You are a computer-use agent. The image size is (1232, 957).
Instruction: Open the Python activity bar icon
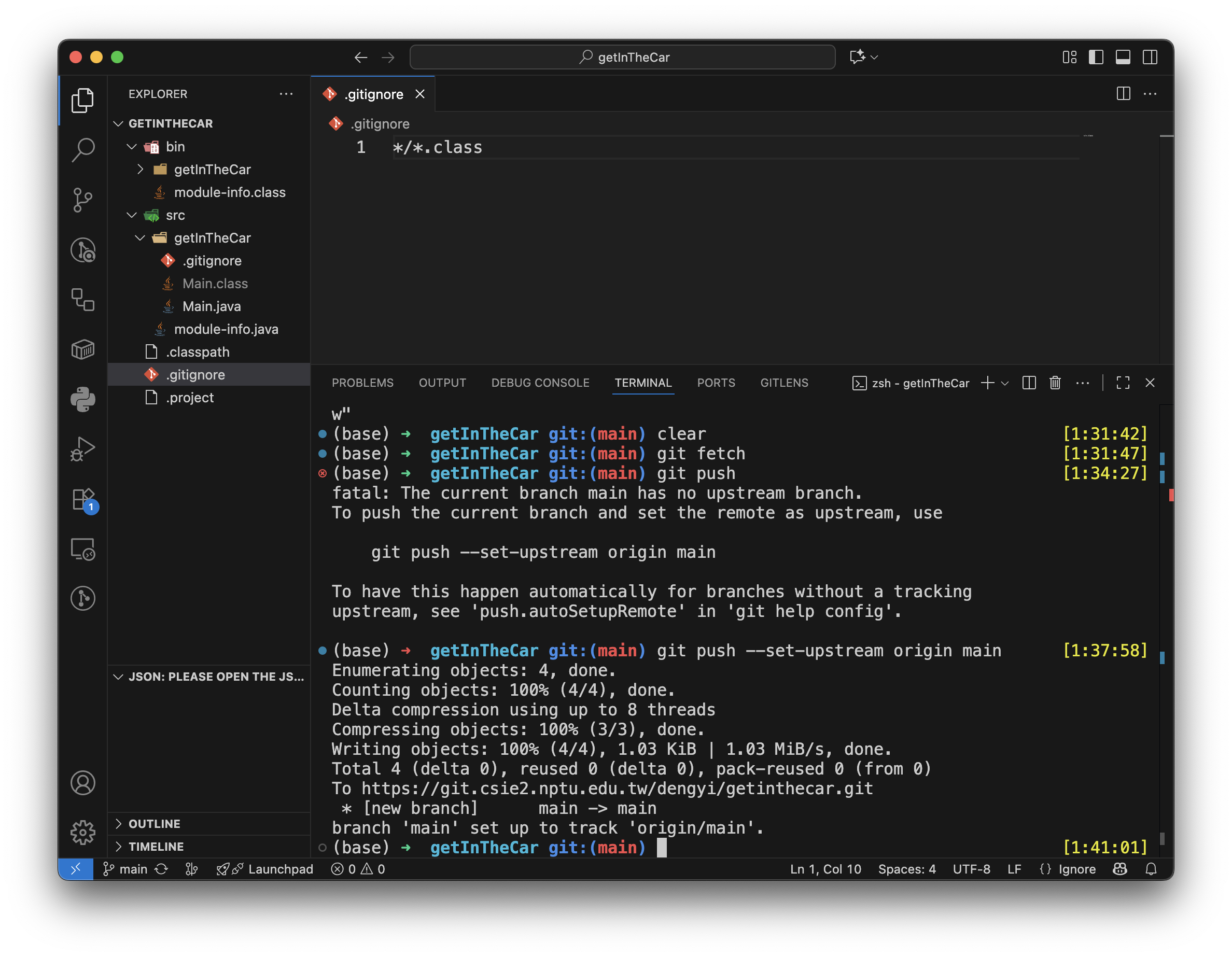tap(83, 399)
